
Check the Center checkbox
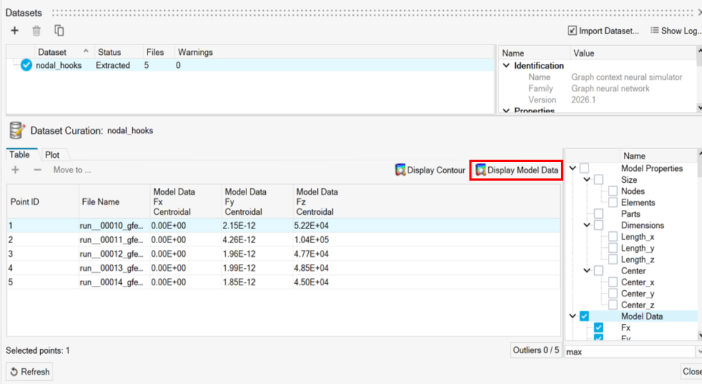tap(599, 271)
